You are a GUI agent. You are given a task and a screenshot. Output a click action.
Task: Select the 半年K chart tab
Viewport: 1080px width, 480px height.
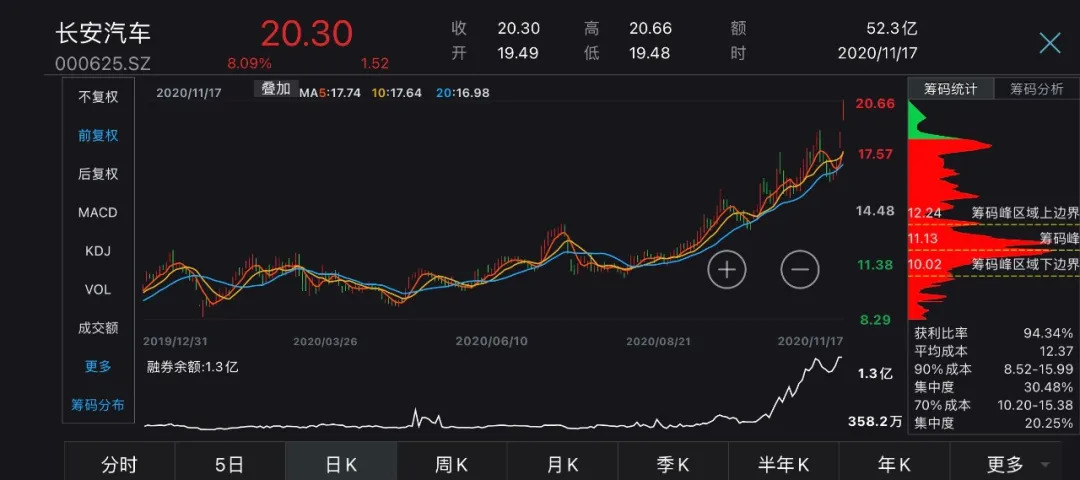click(784, 465)
